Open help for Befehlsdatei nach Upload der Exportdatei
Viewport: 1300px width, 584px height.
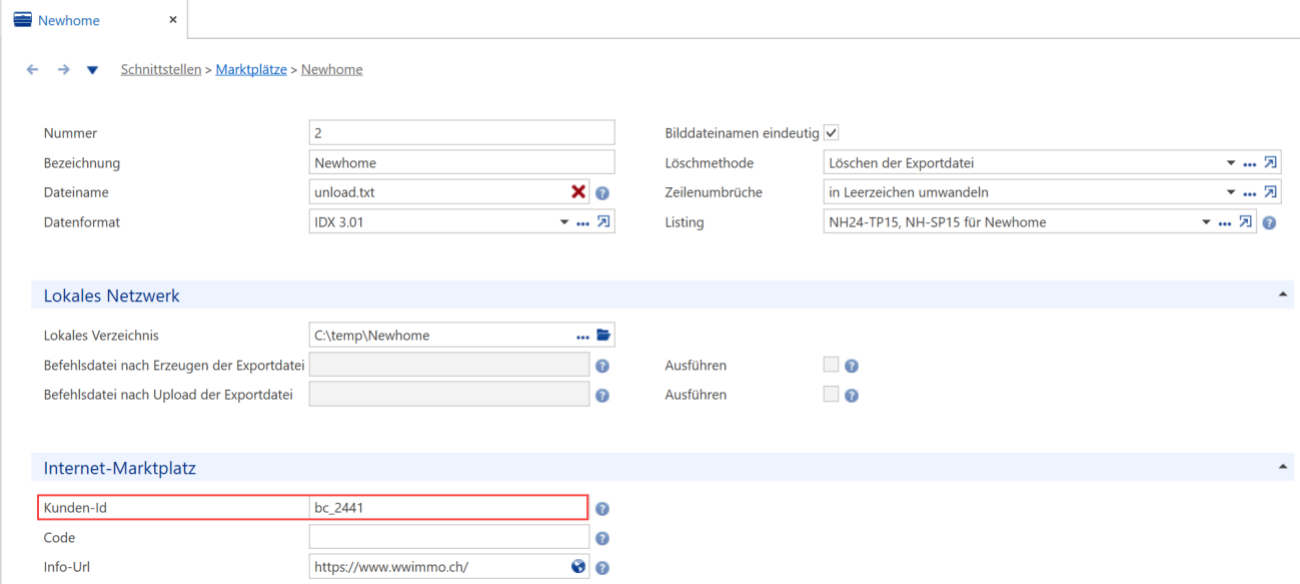(x=603, y=396)
